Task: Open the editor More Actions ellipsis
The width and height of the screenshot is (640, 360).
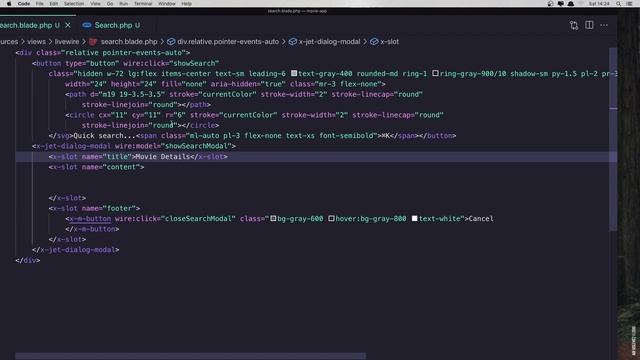Action: click(604, 25)
